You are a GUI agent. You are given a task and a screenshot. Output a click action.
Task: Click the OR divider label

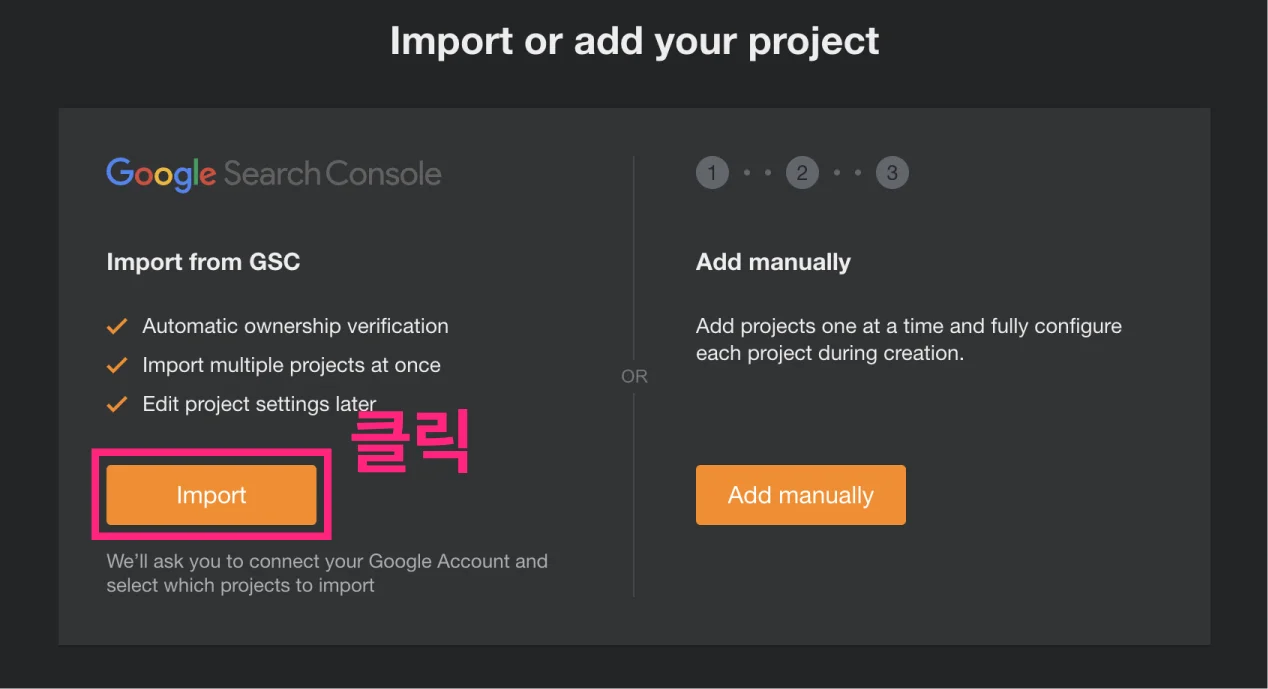click(x=634, y=376)
